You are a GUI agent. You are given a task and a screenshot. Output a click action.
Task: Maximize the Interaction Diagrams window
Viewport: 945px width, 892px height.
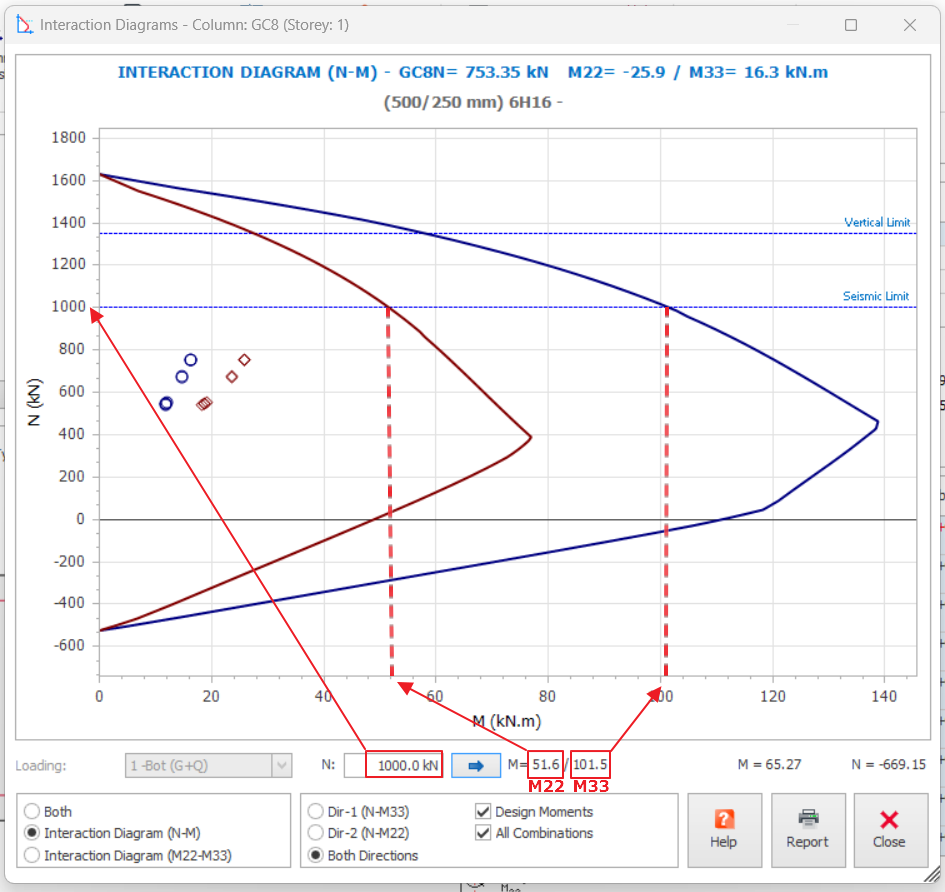(851, 24)
